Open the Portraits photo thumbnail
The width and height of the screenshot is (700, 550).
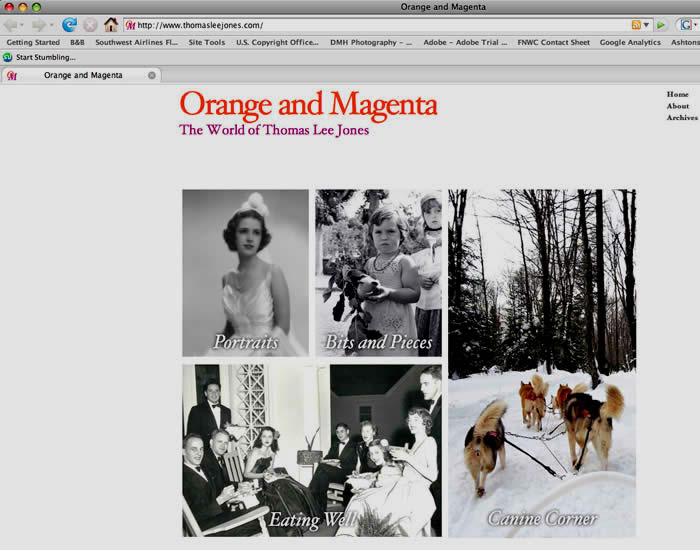[245, 272]
